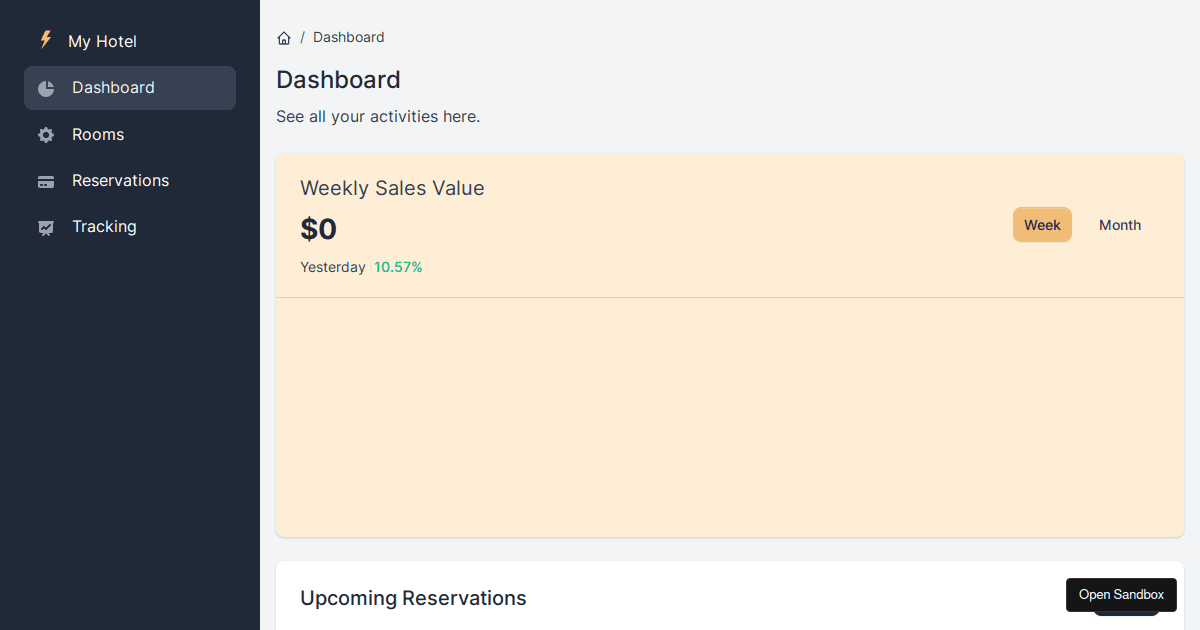Select the Dashboard breadcrumb label
Screen dimensions: 1200x630
348,37
